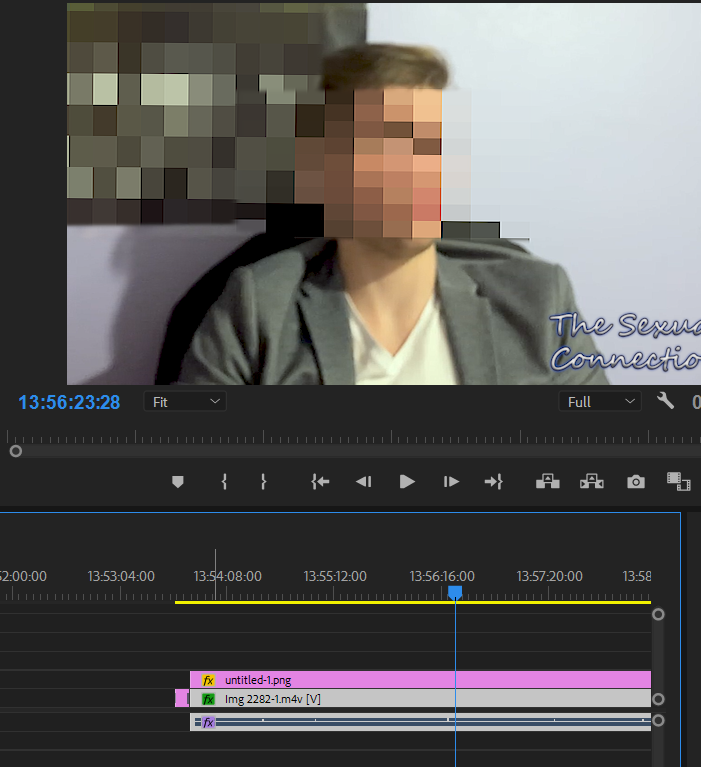
Task: Click the ruler at 13:53:04:00
Action: 121,576
